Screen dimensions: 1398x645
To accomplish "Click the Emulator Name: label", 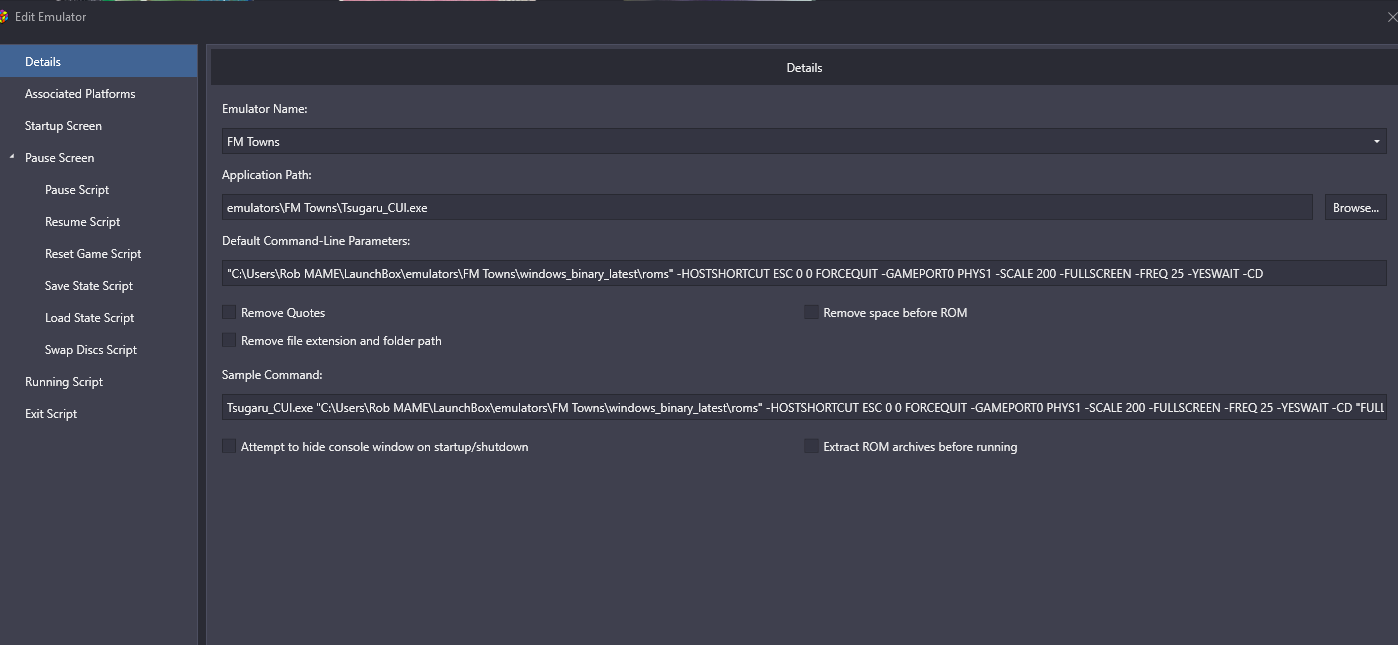I will pos(264,108).
